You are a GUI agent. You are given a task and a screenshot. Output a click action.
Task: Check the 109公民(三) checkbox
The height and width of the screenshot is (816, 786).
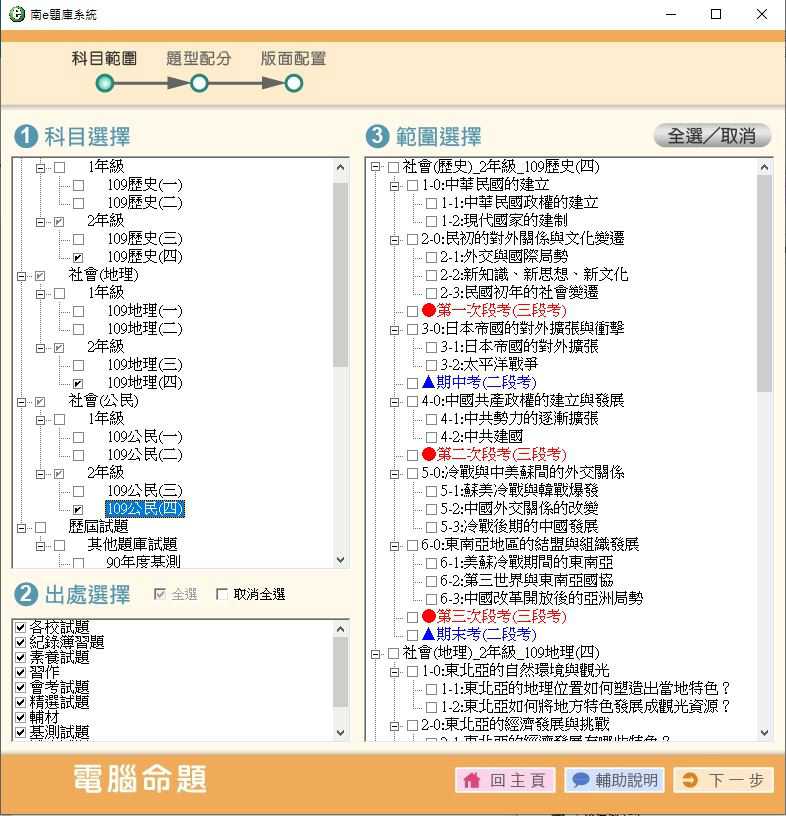(x=79, y=491)
